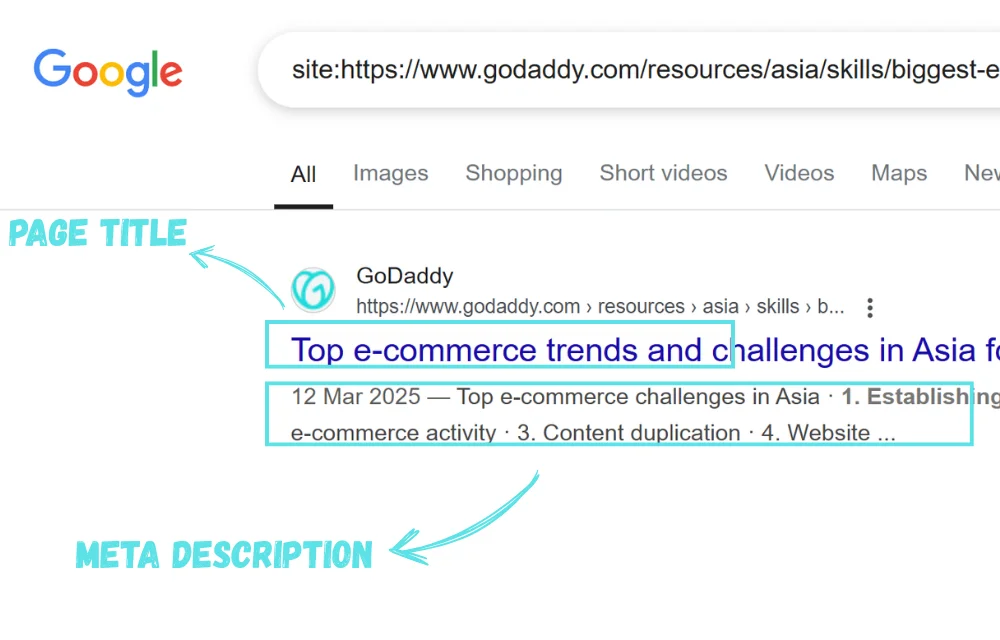
Task: Select the Videos search tab
Action: 798,173
